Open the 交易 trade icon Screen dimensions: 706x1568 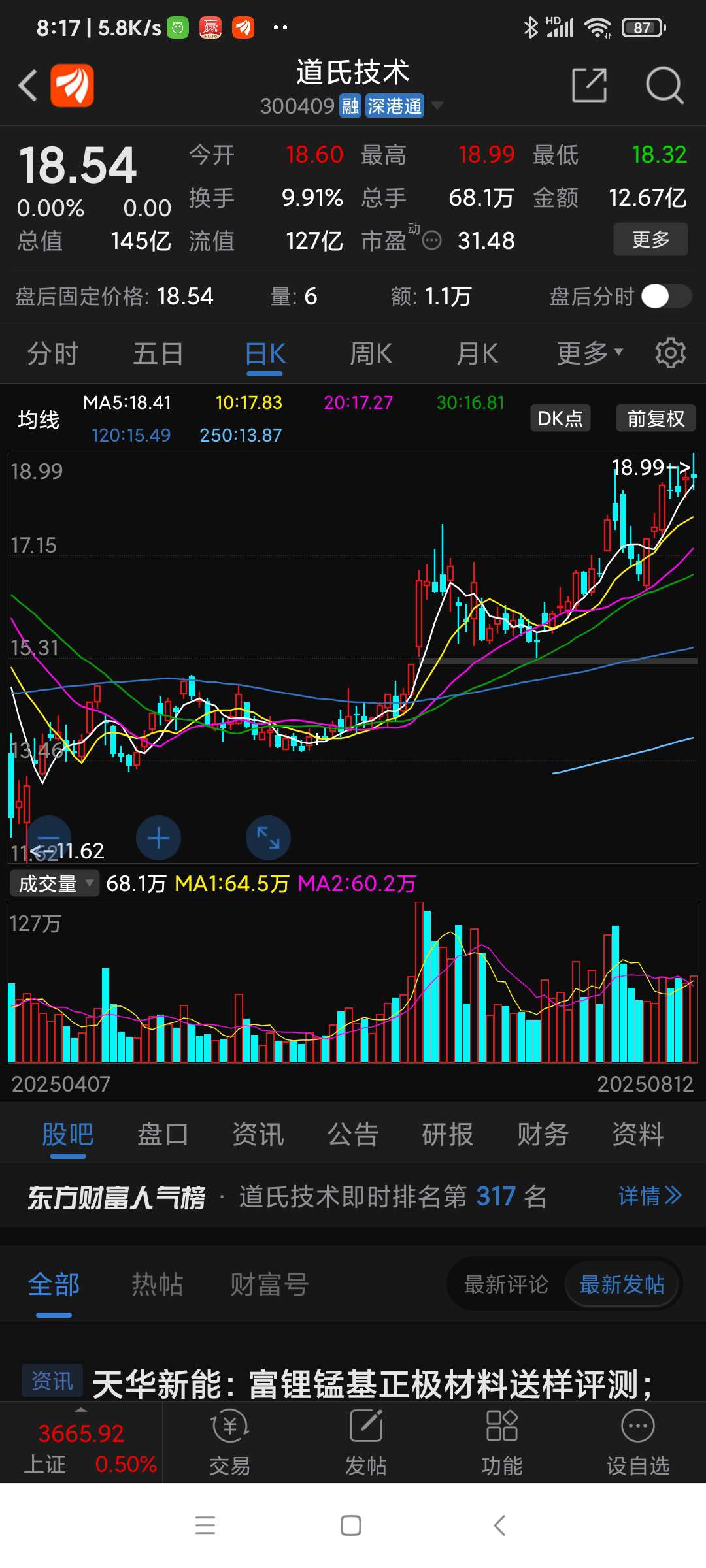coord(229,1442)
